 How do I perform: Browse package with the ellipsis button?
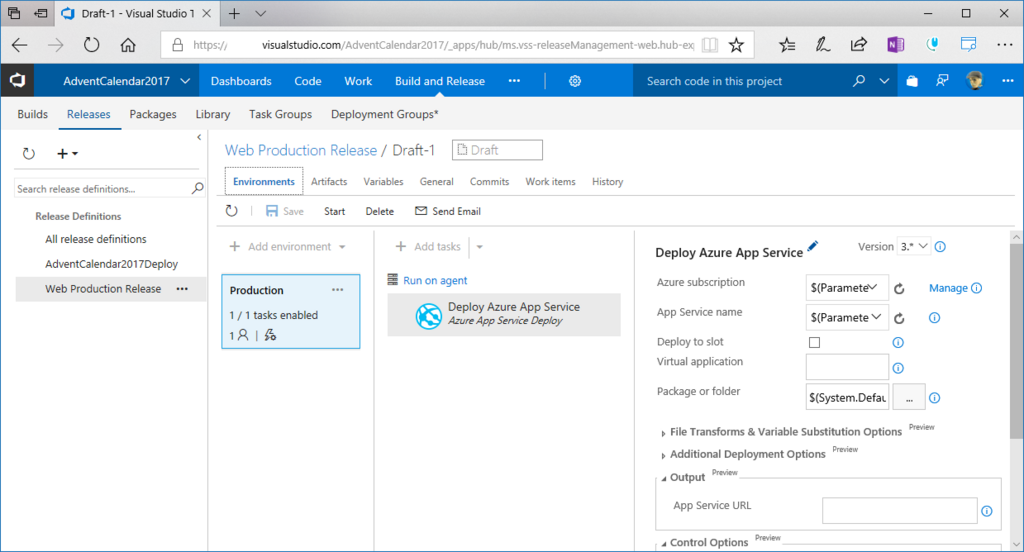(x=908, y=397)
